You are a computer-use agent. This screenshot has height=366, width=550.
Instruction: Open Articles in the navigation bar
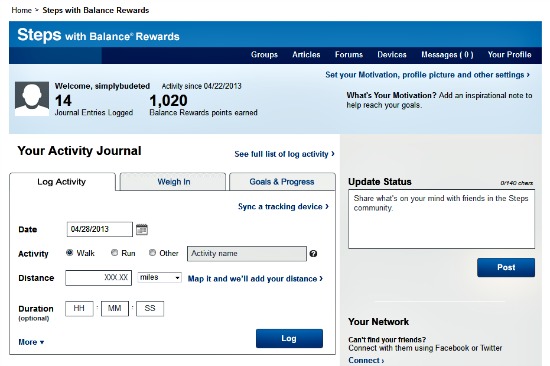306,55
